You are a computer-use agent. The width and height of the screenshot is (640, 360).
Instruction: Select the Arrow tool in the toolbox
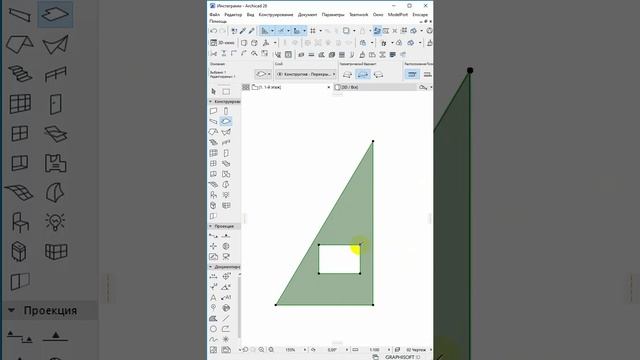click(x=213, y=91)
